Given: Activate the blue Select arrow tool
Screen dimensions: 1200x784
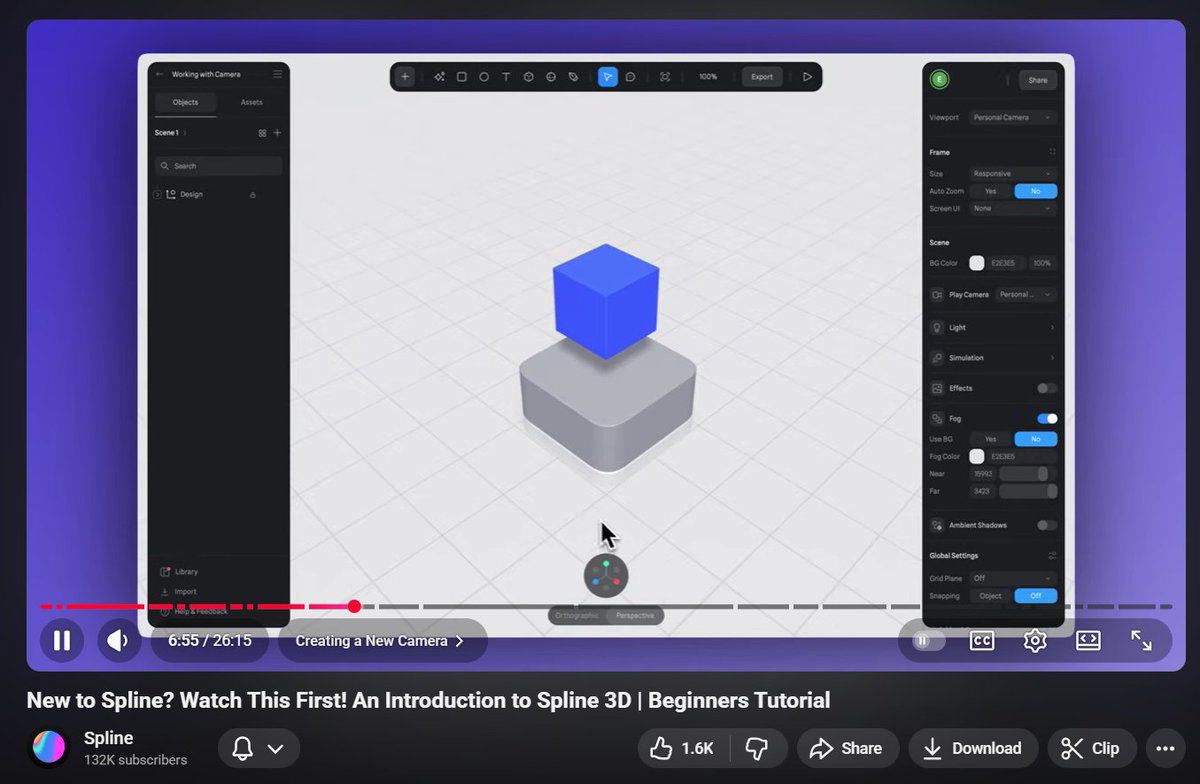Looking at the screenshot, I should coord(608,77).
